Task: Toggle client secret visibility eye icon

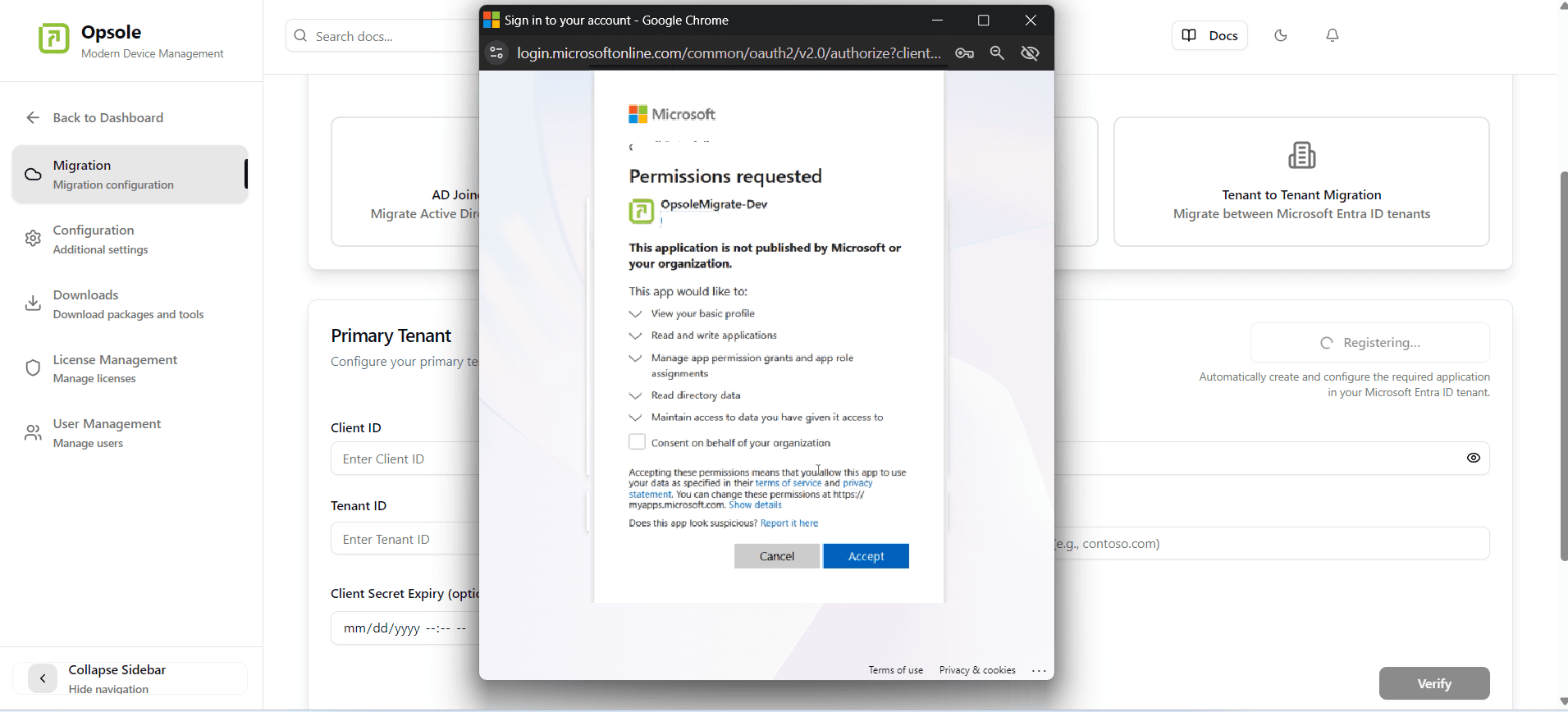Action: (x=1474, y=458)
